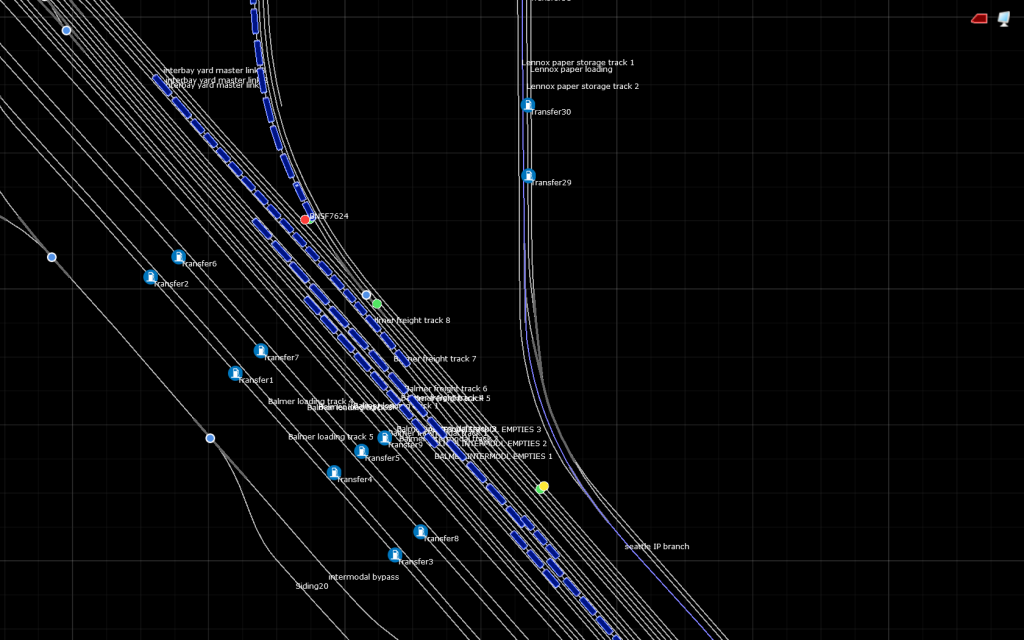1024x640 pixels.
Task: Click the "Lennox paper storage track 2" label
Action: click(582, 87)
